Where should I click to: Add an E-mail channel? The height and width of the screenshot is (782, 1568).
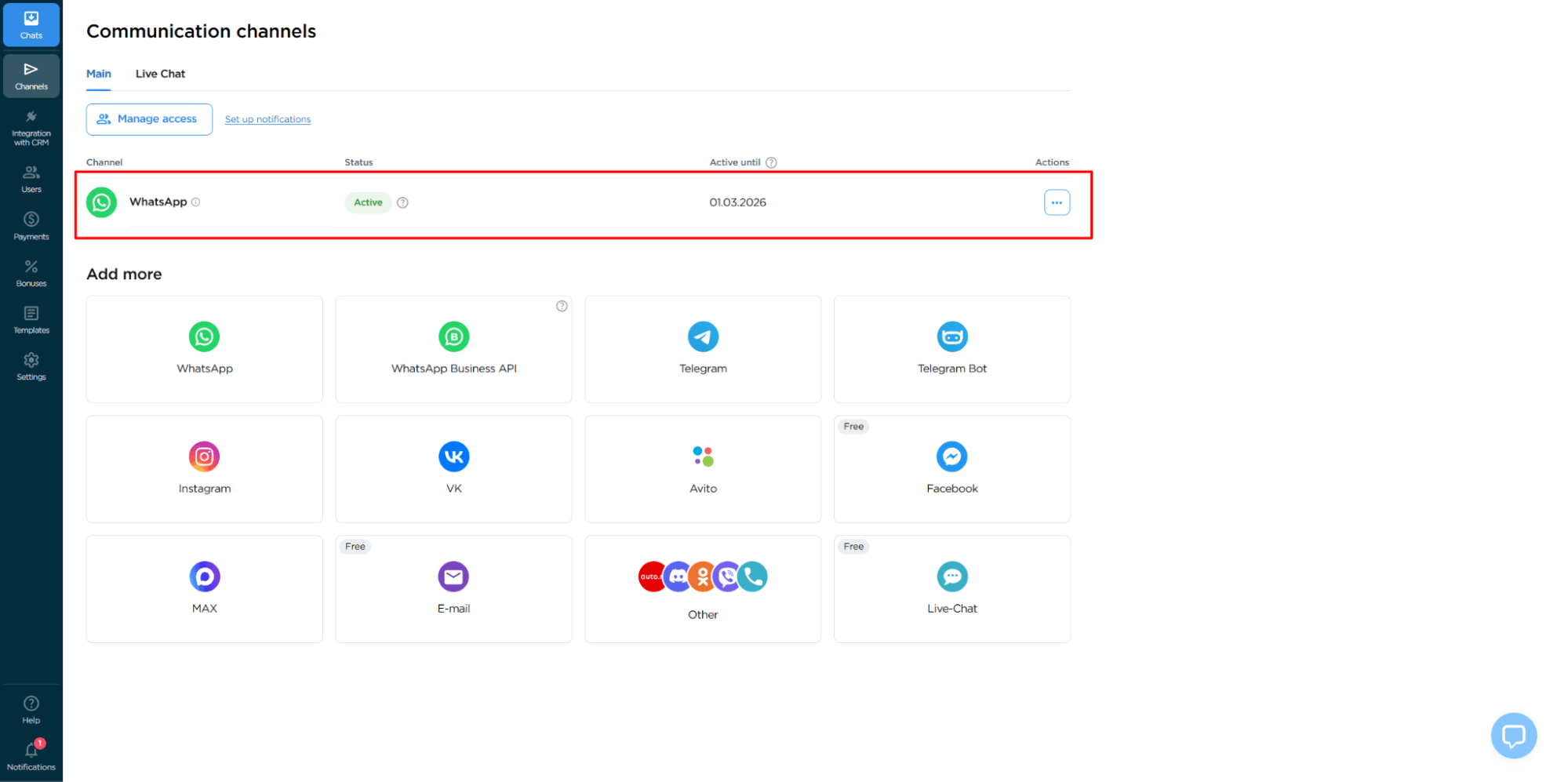click(x=453, y=589)
